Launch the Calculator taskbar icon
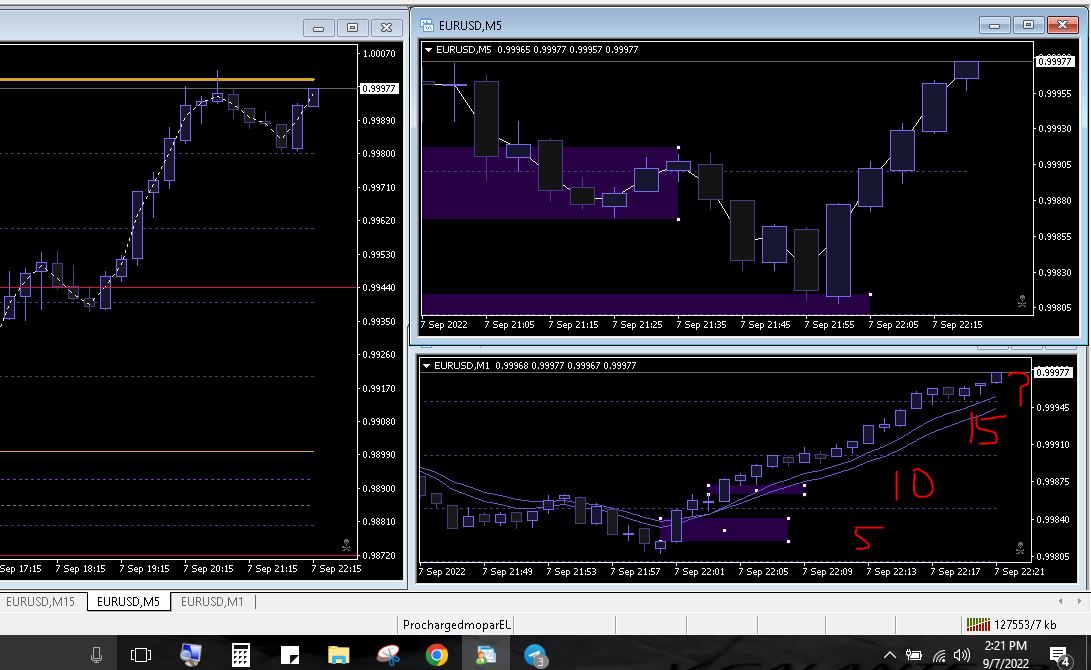The image size is (1091, 670). pos(240,655)
